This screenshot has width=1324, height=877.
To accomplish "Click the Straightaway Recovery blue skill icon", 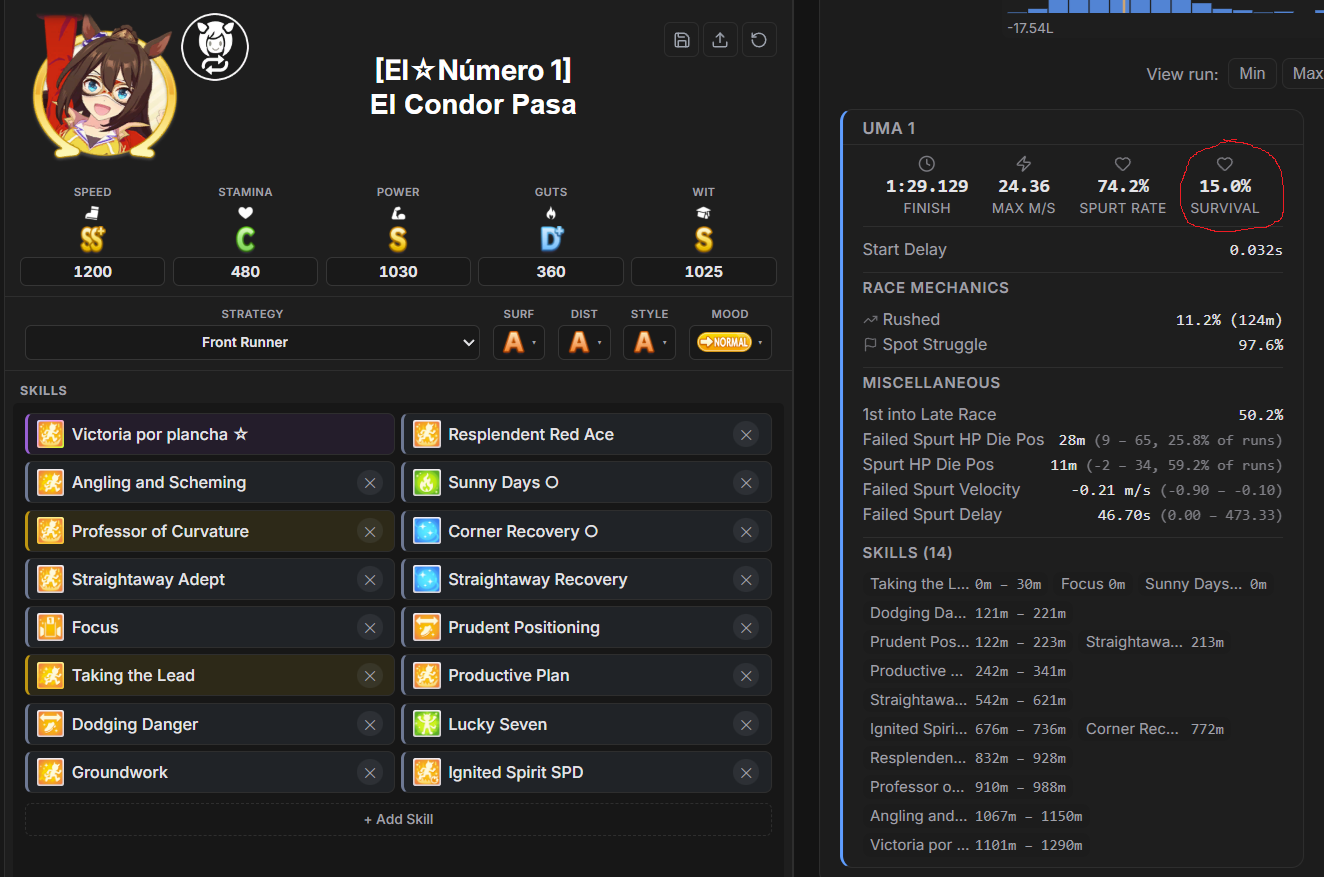I will 427,579.
